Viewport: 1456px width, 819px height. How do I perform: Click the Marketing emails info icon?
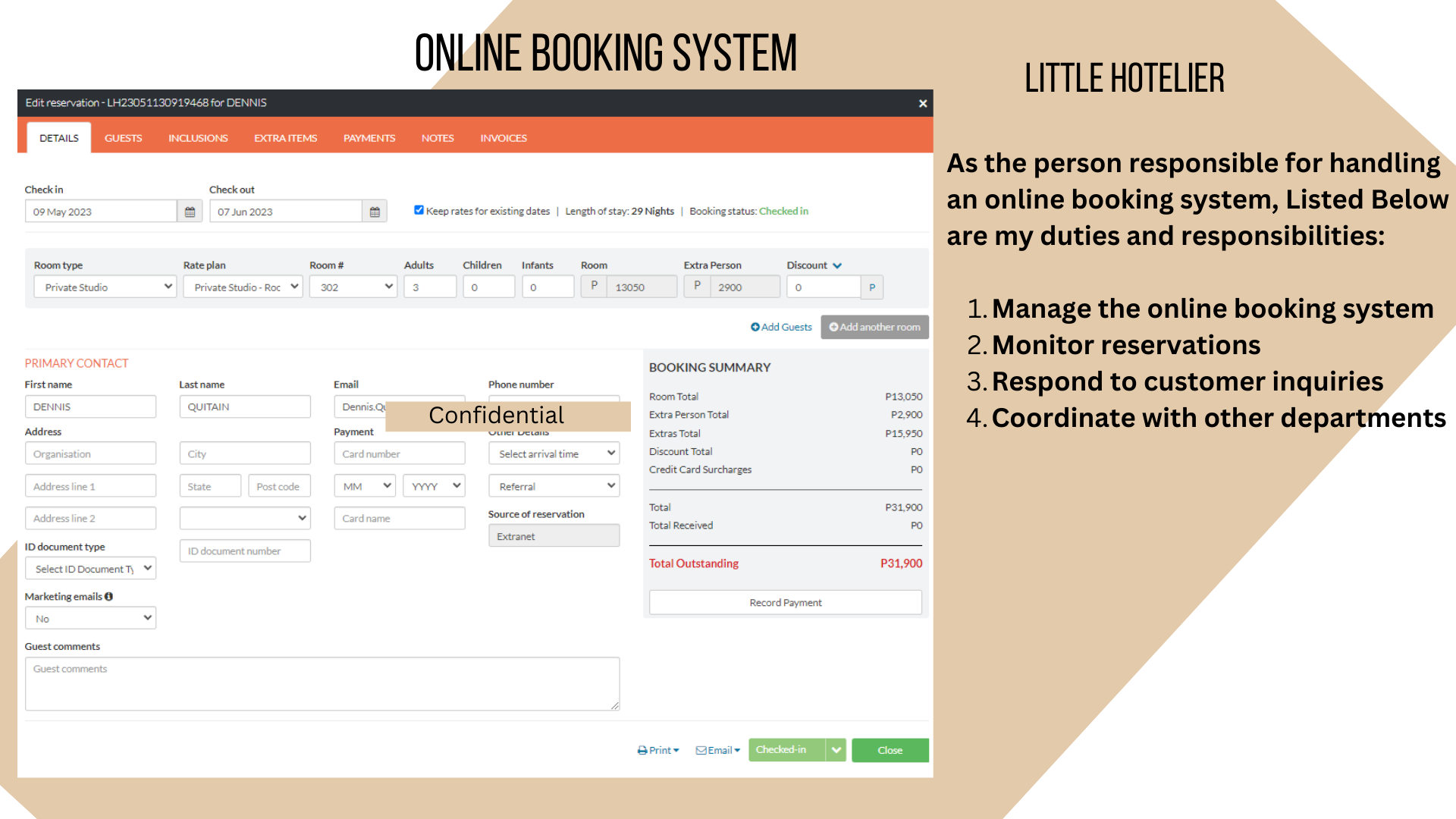coord(109,597)
